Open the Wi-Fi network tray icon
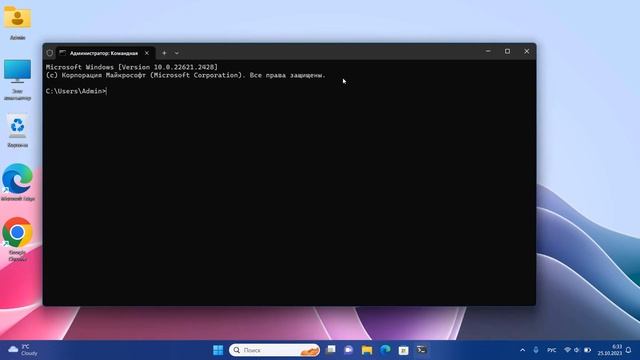This screenshot has height=360, width=640. click(567, 350)
